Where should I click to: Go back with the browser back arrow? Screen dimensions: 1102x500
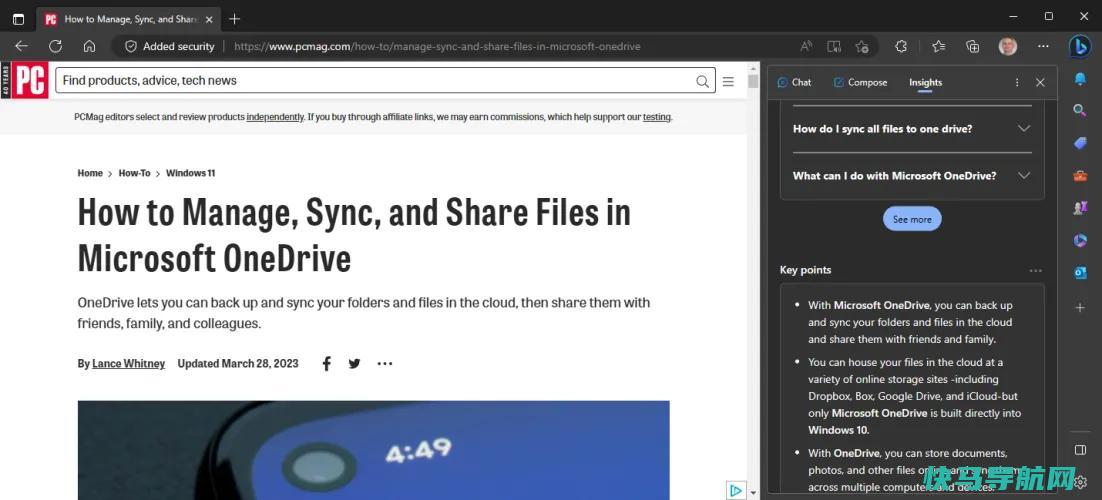(x=21, y=46)
